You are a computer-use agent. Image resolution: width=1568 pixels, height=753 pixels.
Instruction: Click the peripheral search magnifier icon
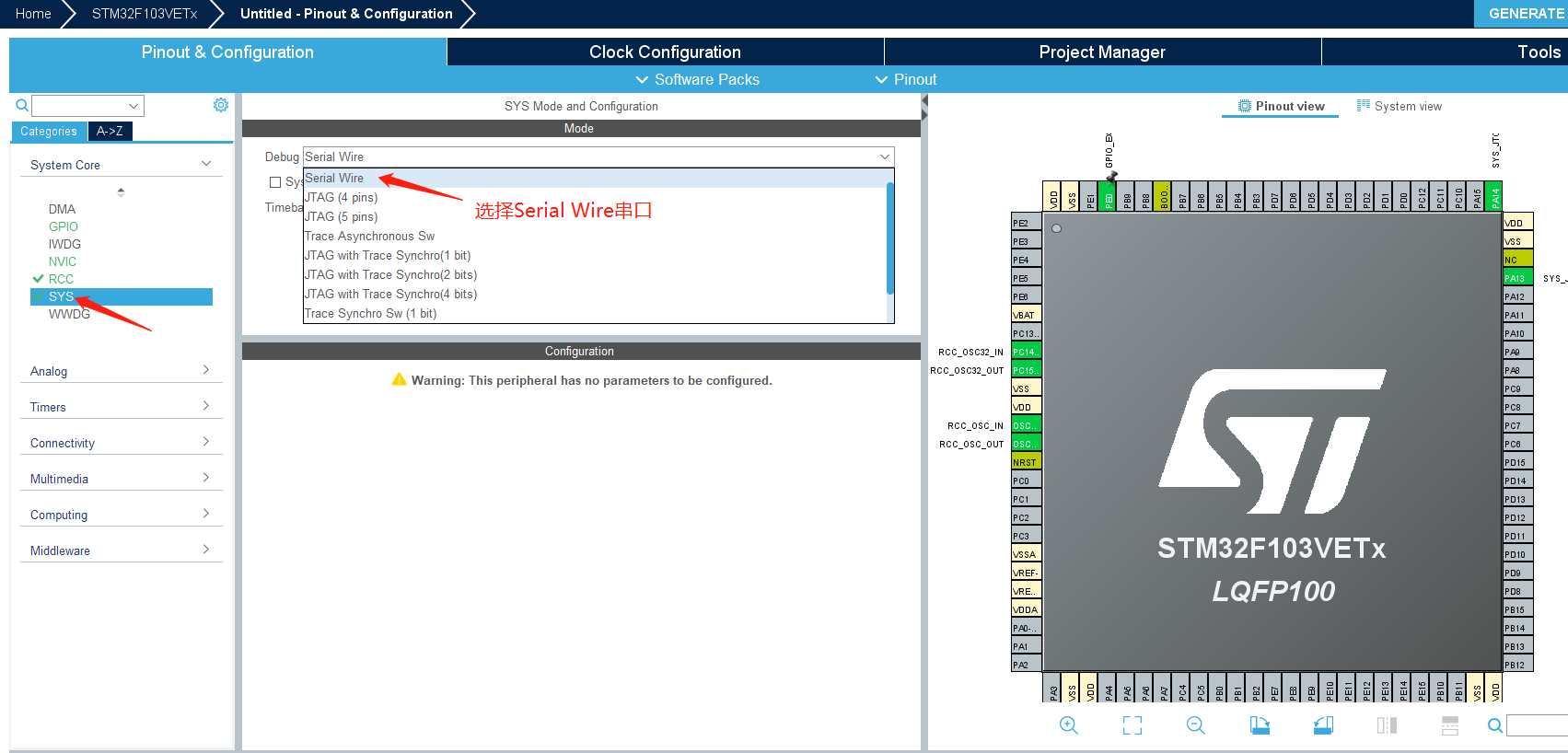click(22, 106)
